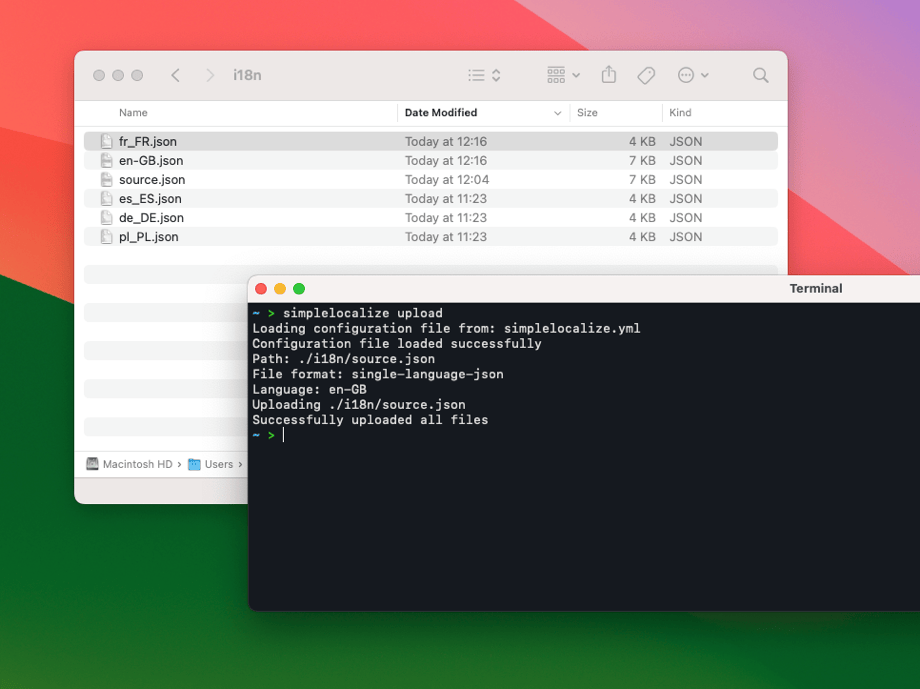
Task: Select the source.json file
Action: 431,180
